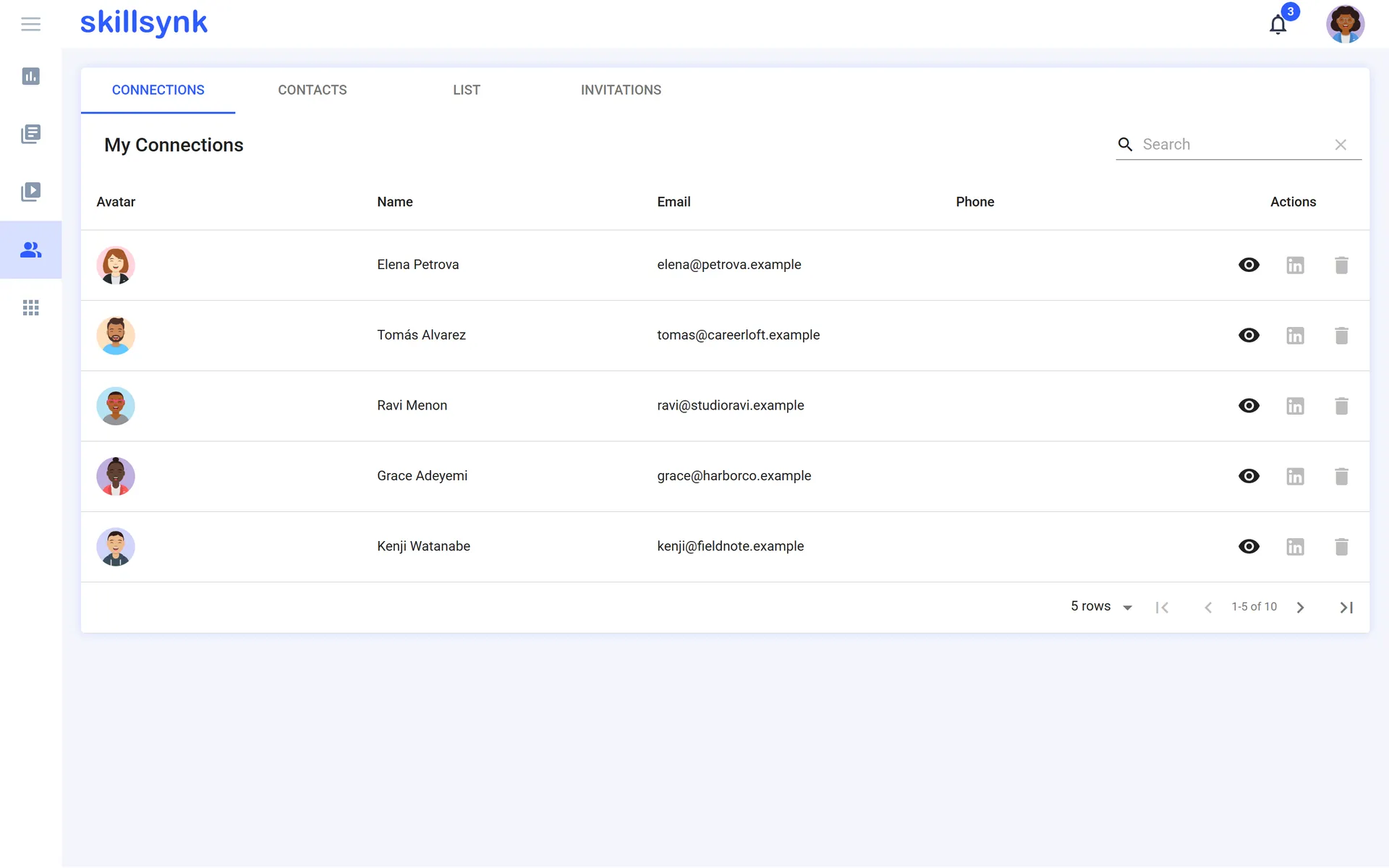Click the Name column header
Image resolution: width=1389 pixels, height=868 pixels.
coord(395,202)
